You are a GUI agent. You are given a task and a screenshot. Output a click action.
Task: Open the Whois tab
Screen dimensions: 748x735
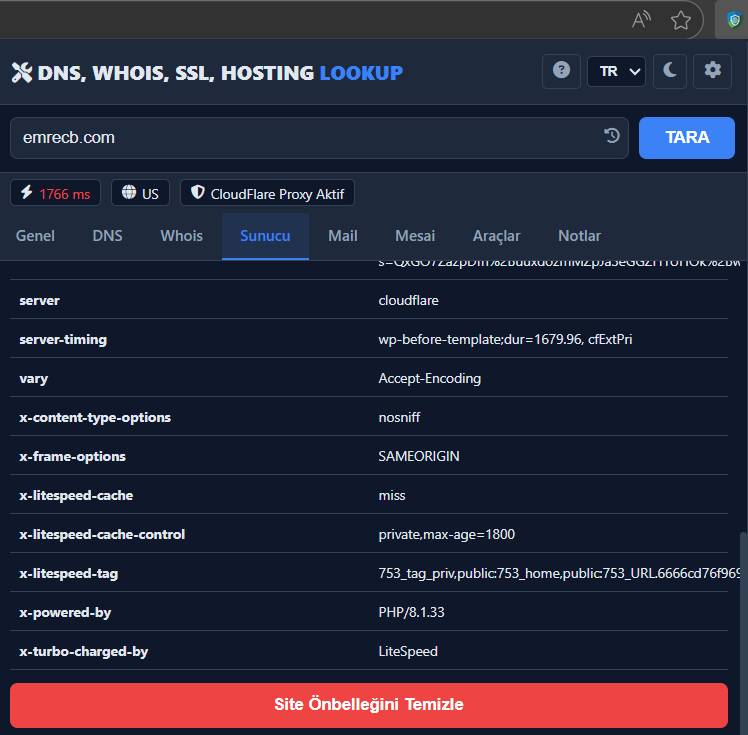[x=181, y=236]
